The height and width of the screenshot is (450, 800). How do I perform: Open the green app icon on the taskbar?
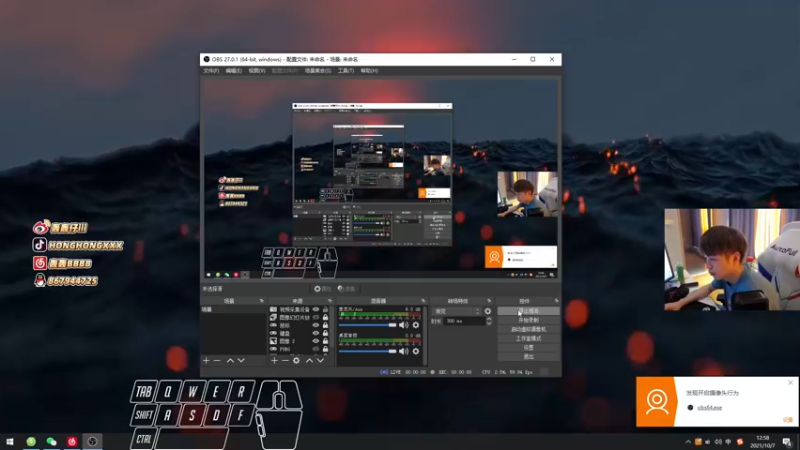pos(31,441)
